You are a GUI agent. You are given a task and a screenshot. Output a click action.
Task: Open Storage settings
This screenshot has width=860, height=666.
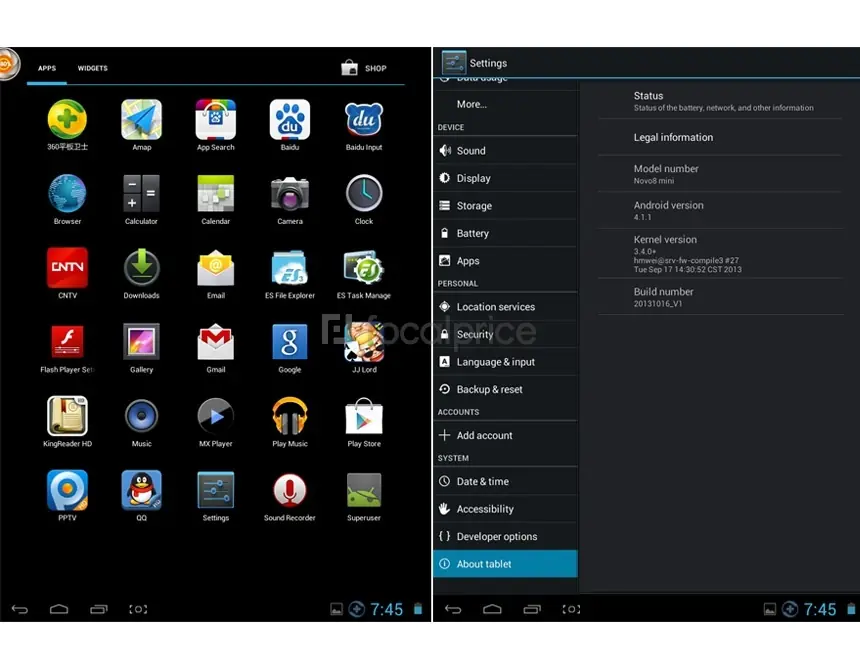tap(505, 206)
